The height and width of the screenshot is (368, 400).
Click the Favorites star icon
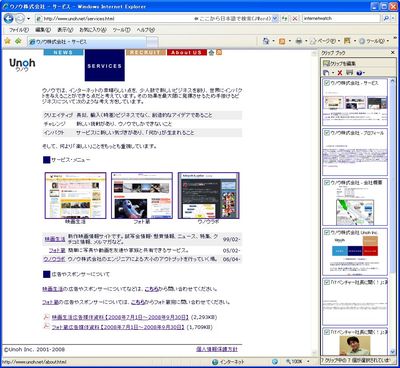tap(8, 41)
